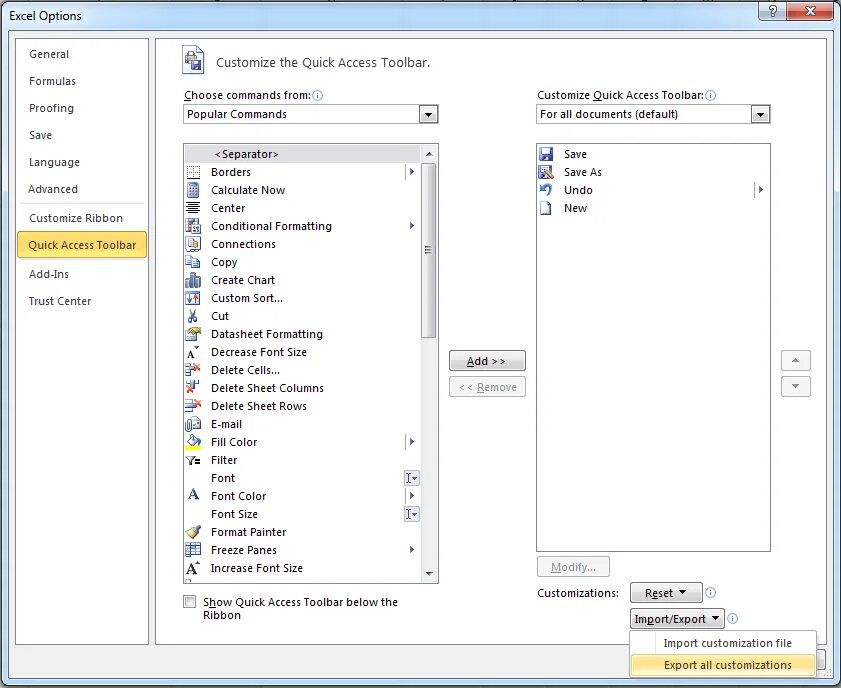The image size is (841, 688).
Task: Click the Create Chart icon
Action: point(193,280)
